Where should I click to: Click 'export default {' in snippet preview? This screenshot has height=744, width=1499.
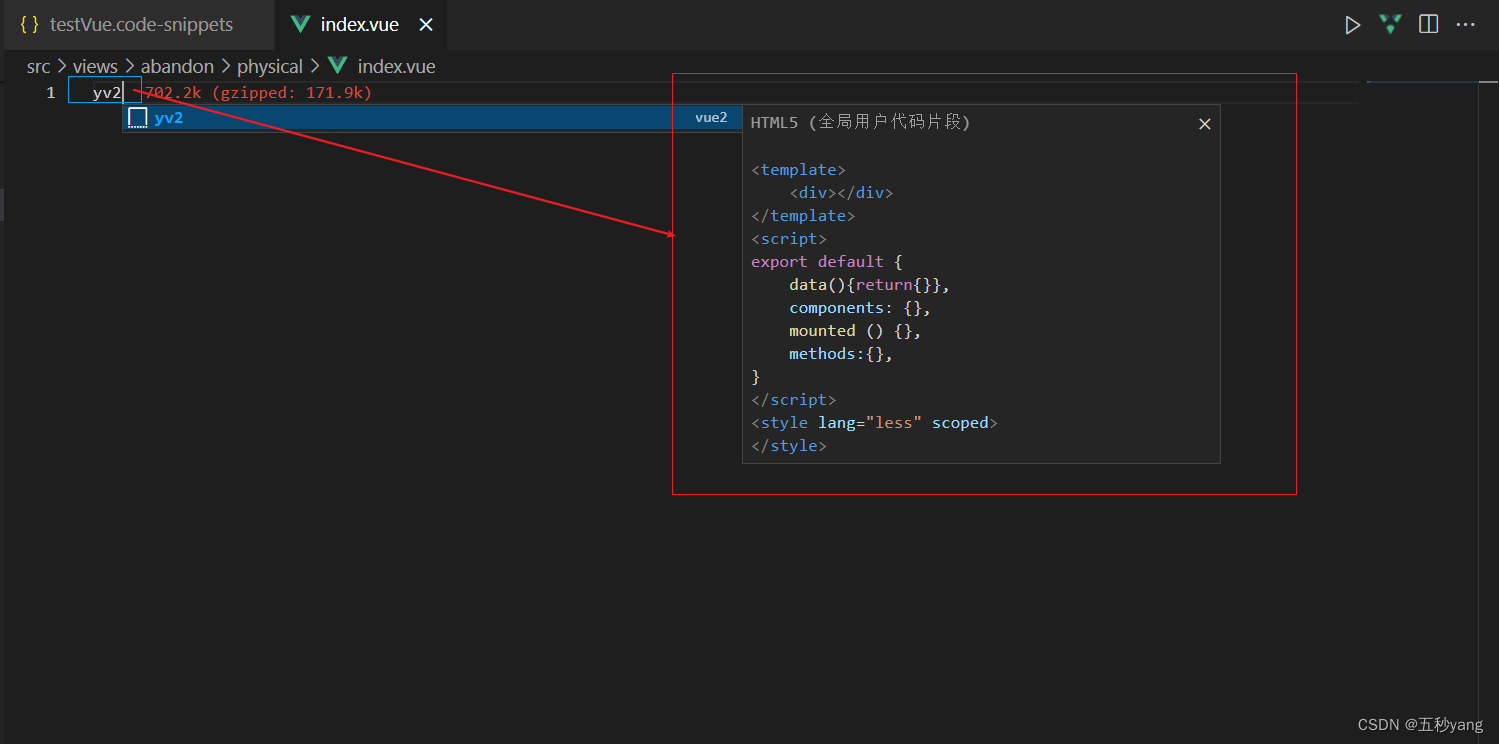(x=827, y=262)
